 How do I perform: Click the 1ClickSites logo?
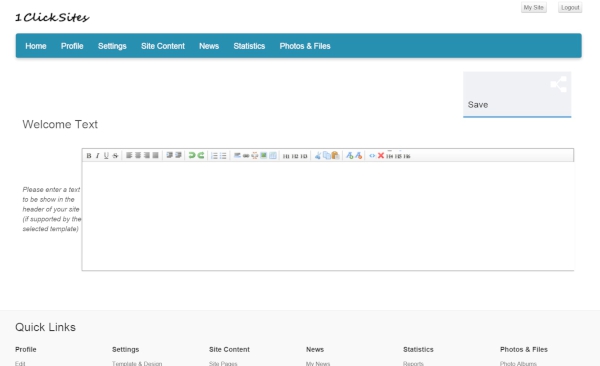pos(52,18)
